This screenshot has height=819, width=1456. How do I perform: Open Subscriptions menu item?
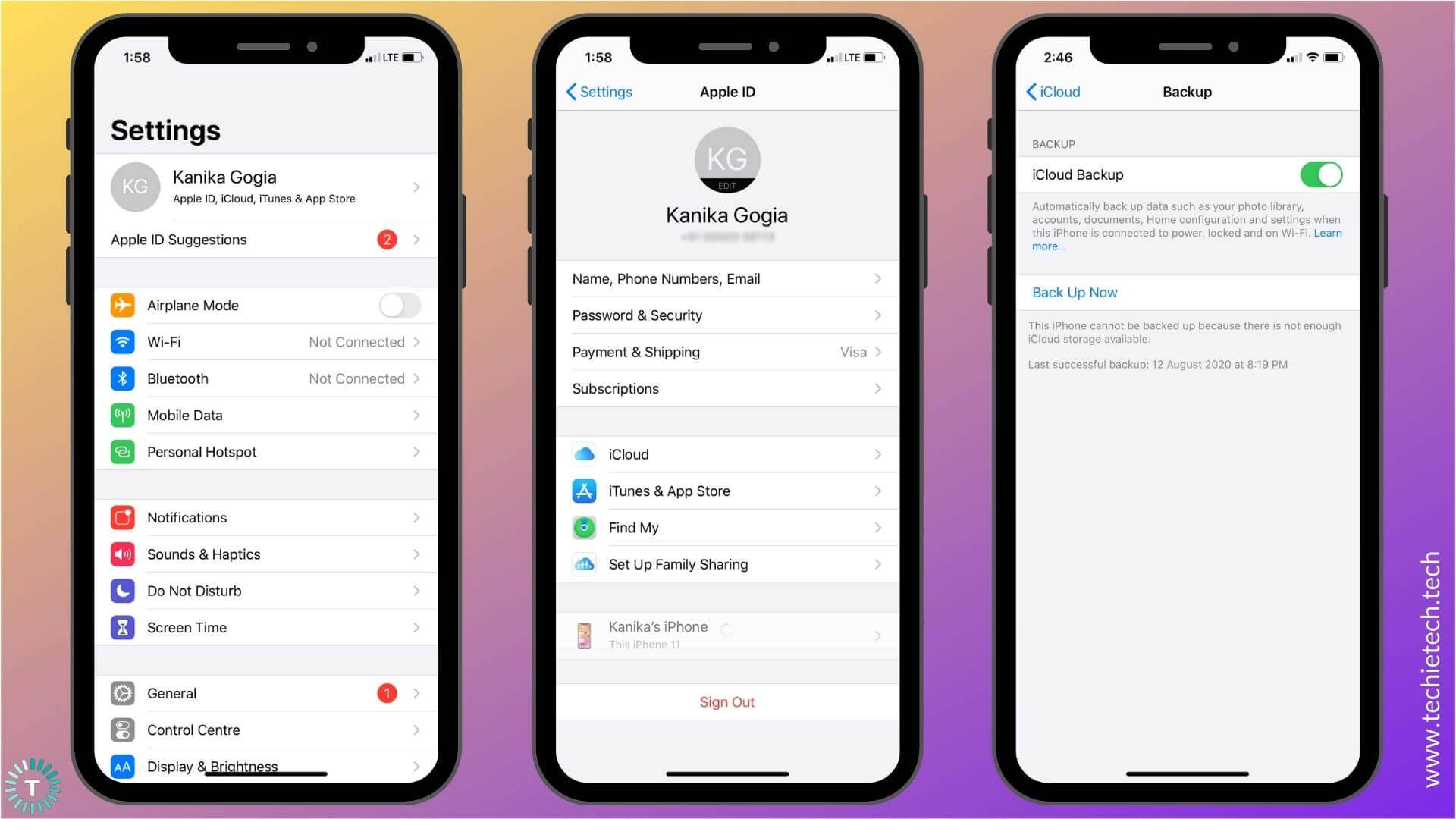tap(728, 388)
